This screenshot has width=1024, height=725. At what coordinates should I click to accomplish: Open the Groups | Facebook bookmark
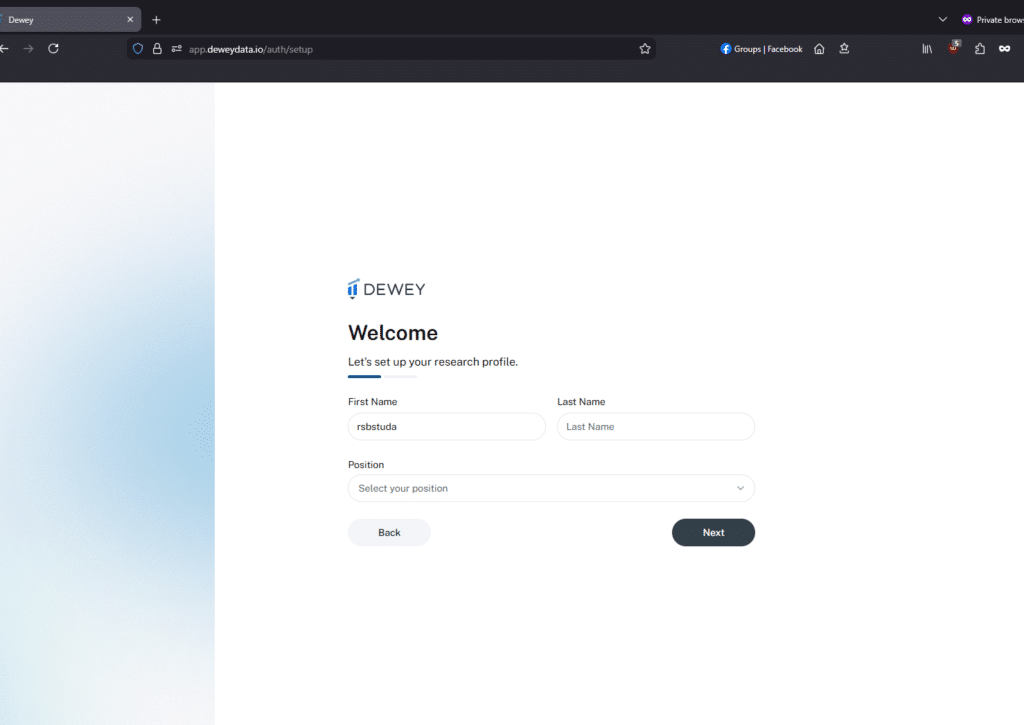pyautogui.click(x=761, y=48)
